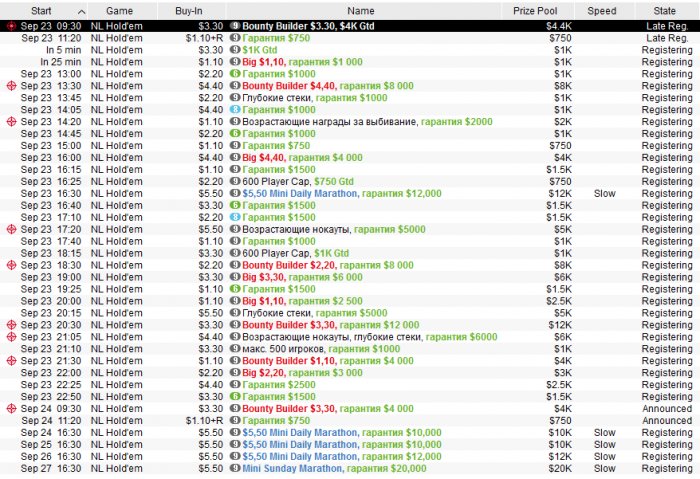The height and width of the screenshot is (479, 700).
Task: Click the 9-max icon on the Sep 24 11:20 row
Action: coord(235,421)
